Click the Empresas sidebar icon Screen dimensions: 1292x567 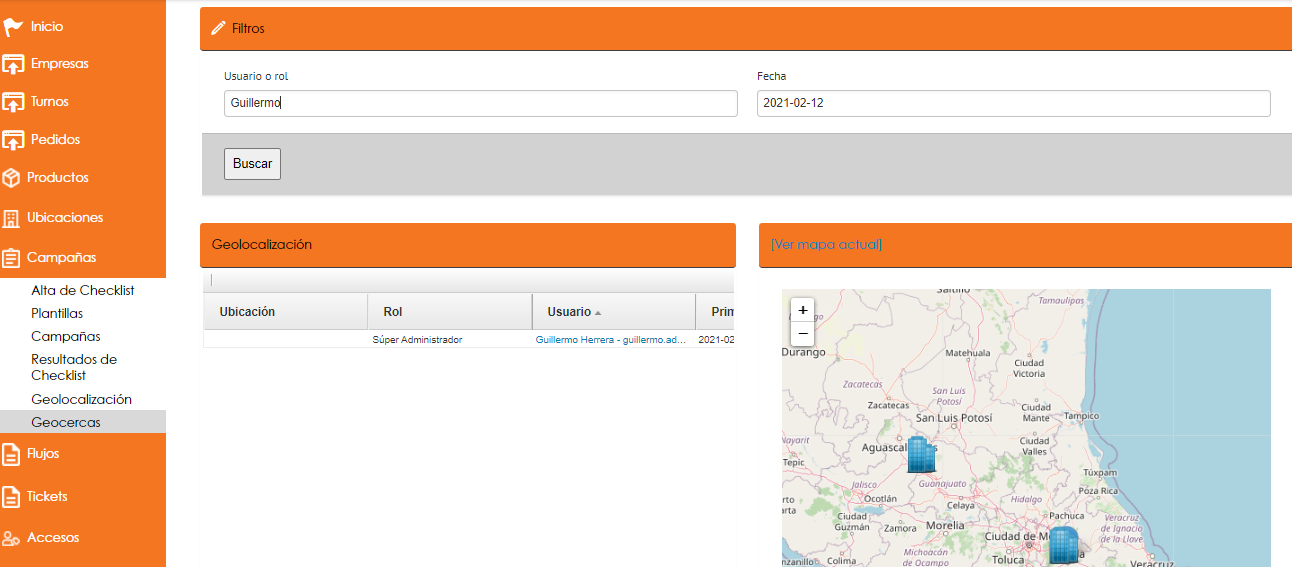13,64
